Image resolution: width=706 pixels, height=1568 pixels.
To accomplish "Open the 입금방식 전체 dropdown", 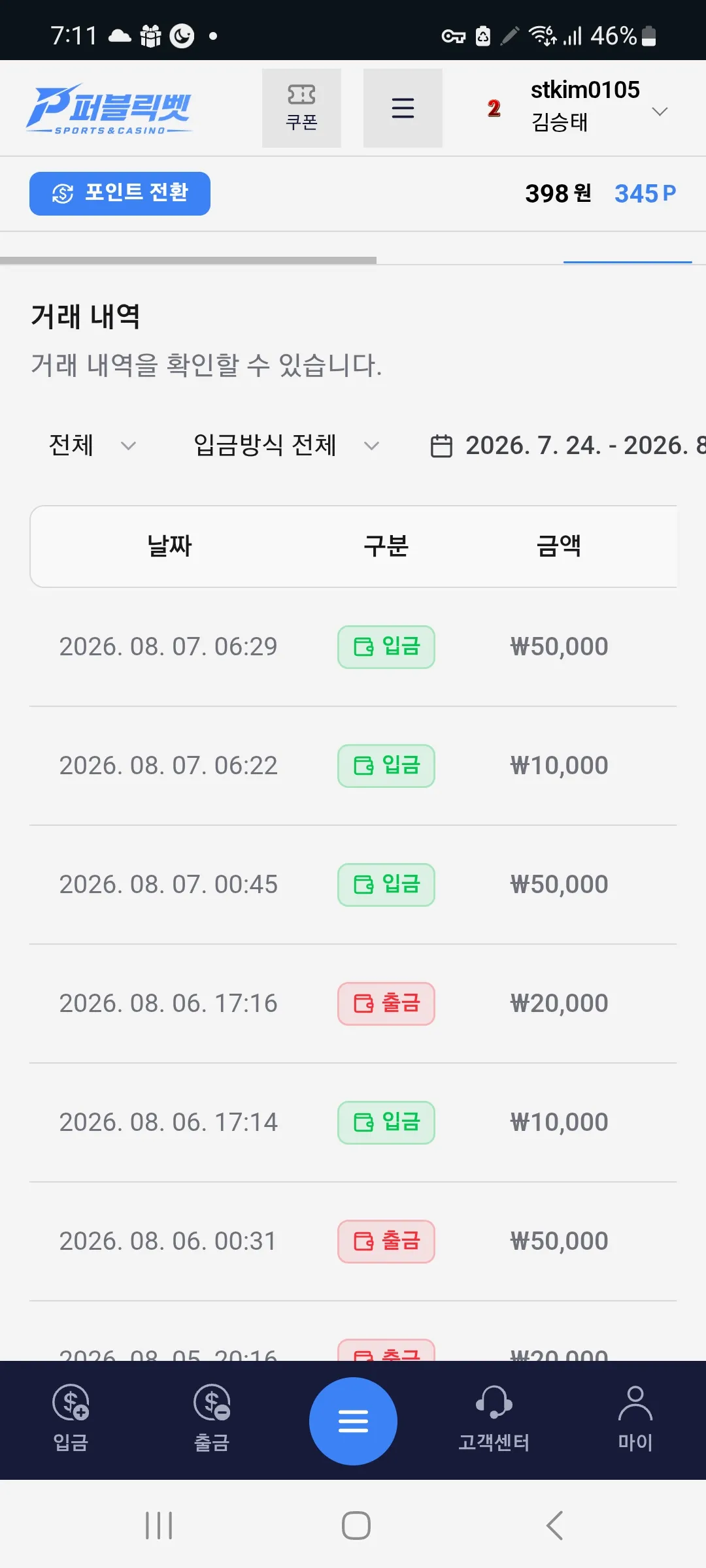I will pos(286,446).
